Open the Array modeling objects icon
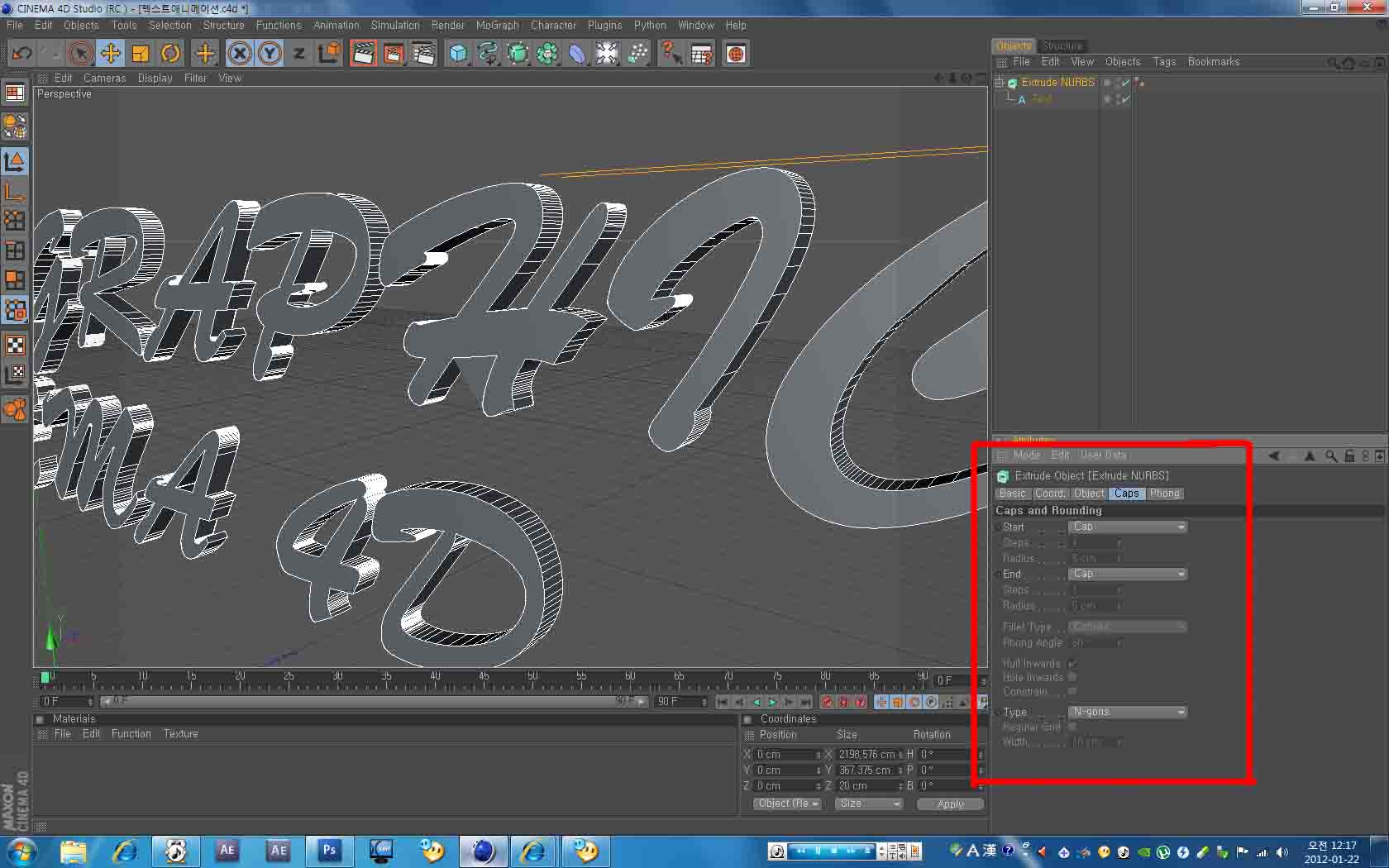Viewport: 1389px width, 868px height. 547,54
